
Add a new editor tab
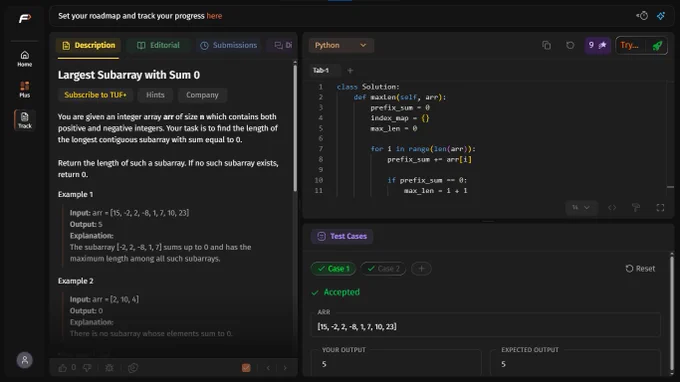tap(350, 70)
